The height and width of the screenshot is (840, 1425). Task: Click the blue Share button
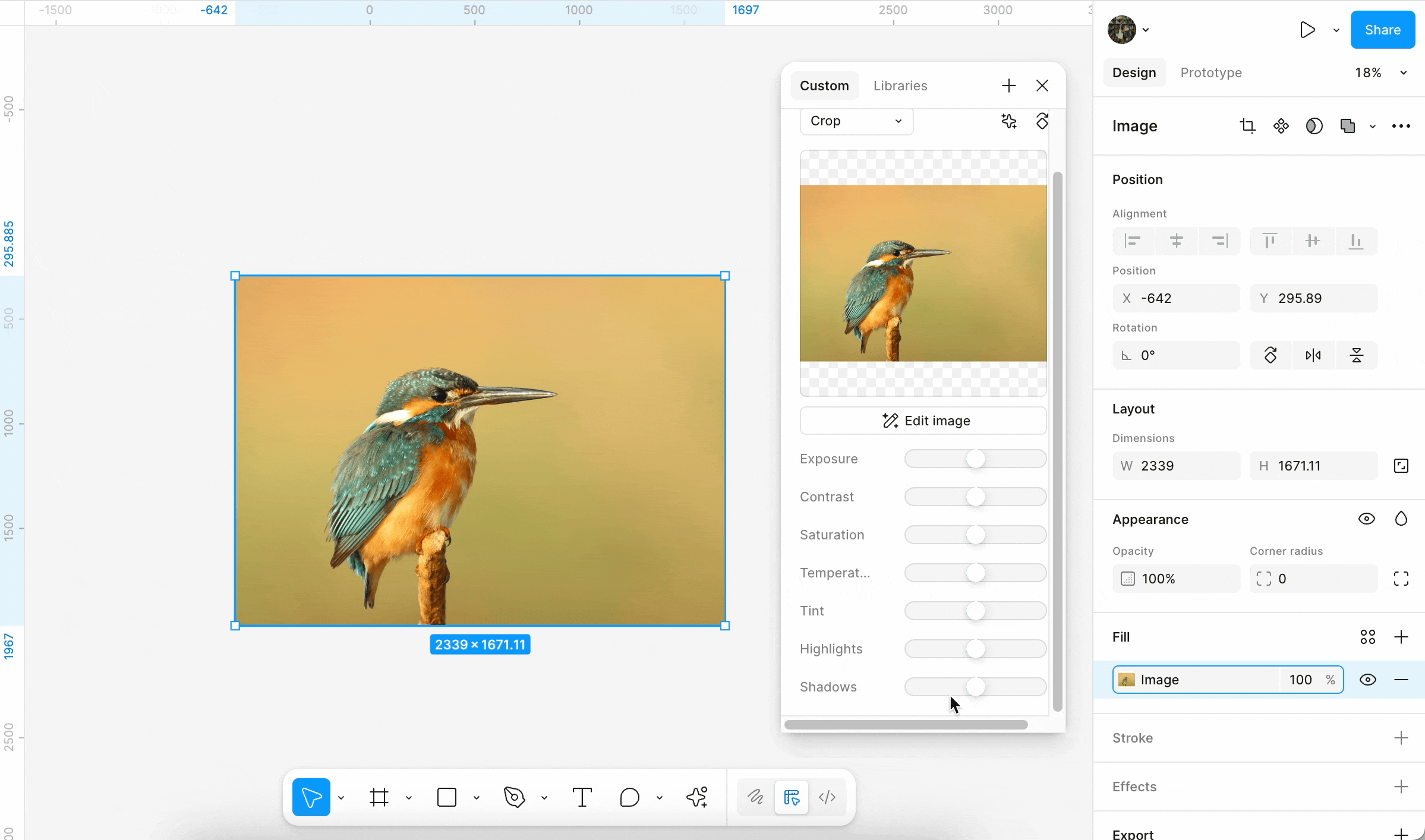click(1382, 30)
